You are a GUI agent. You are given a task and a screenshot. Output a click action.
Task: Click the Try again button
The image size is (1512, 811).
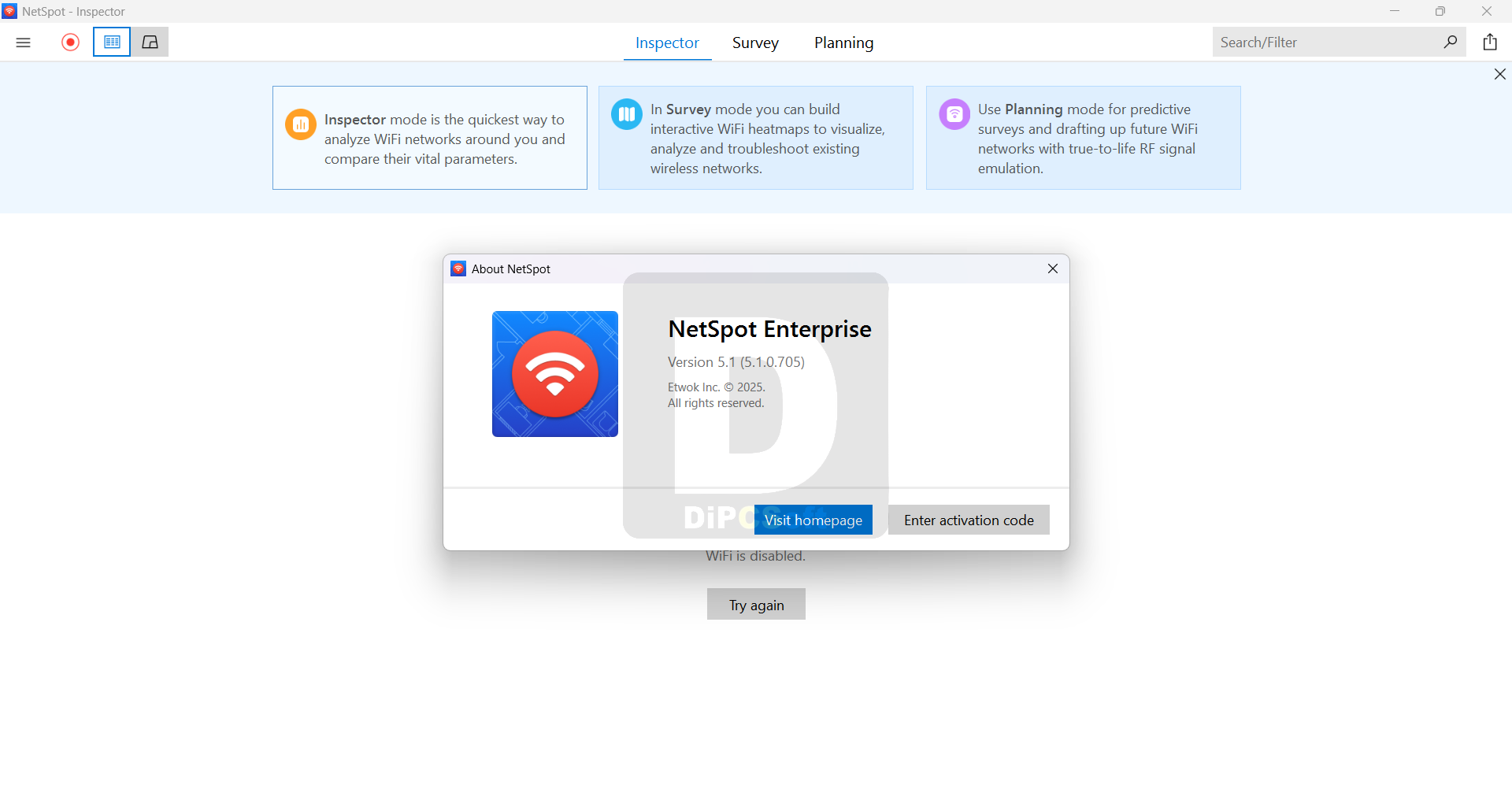coord(756,604)
